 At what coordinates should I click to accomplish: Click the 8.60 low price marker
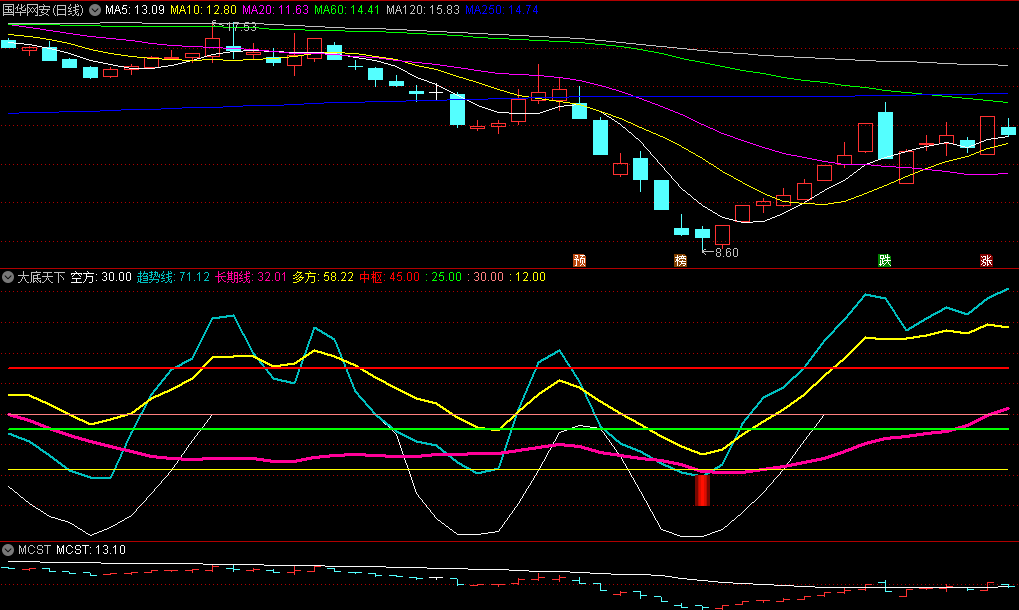pos(723,253)
